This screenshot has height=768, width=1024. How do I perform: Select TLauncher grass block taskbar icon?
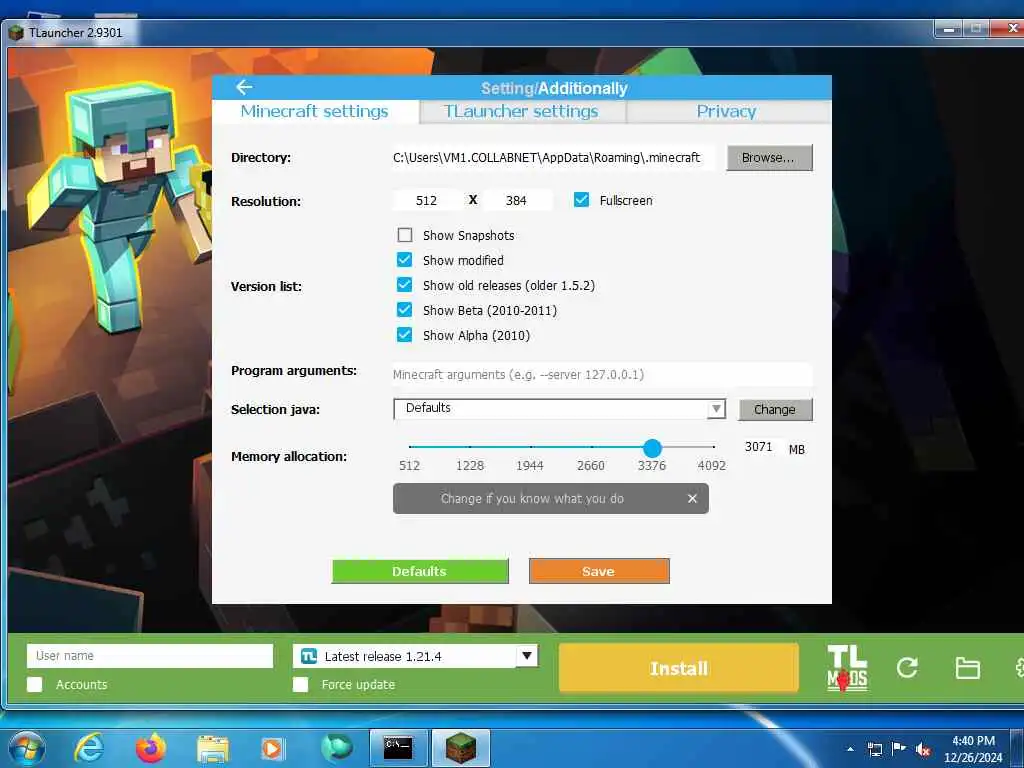pos(461,748)
